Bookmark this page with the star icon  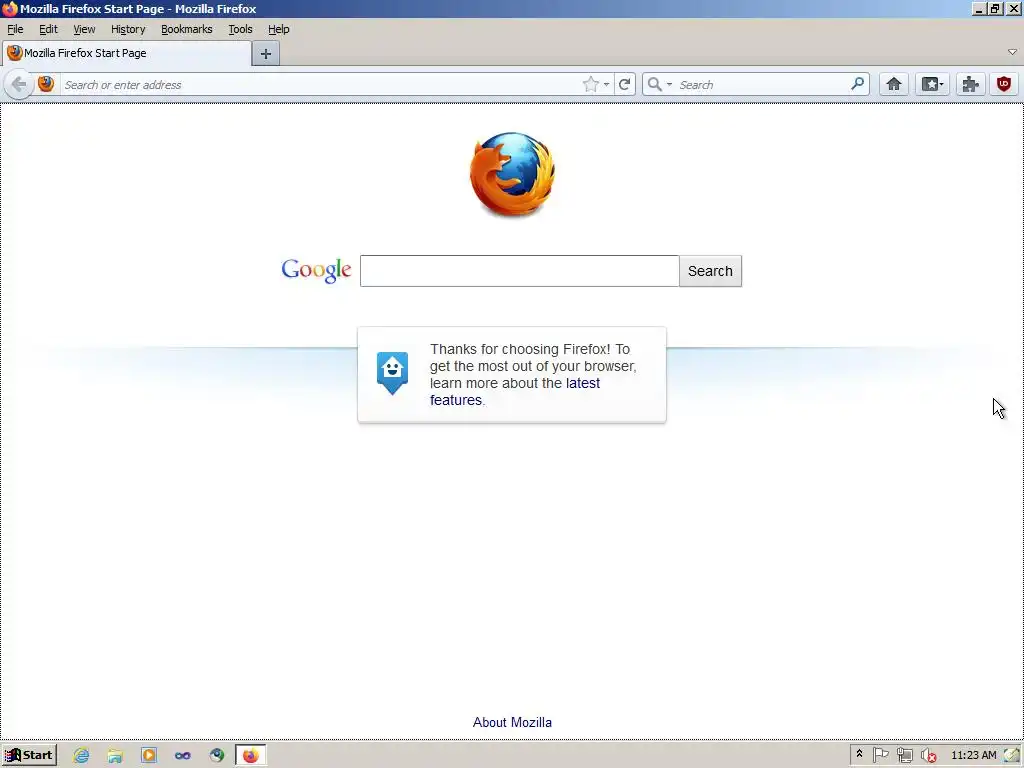tap(590, 84)
